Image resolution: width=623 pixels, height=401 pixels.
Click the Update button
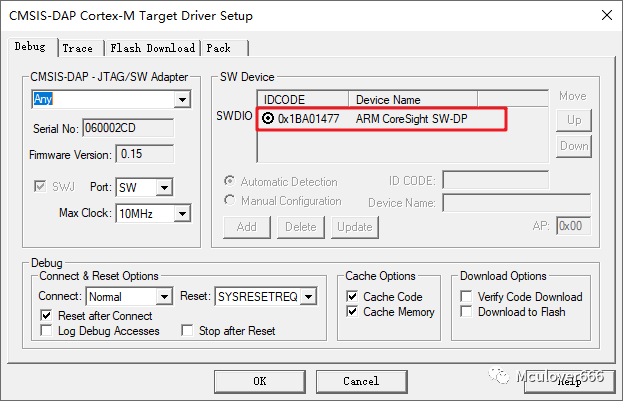pyautogui.click(x=355, y=227)
